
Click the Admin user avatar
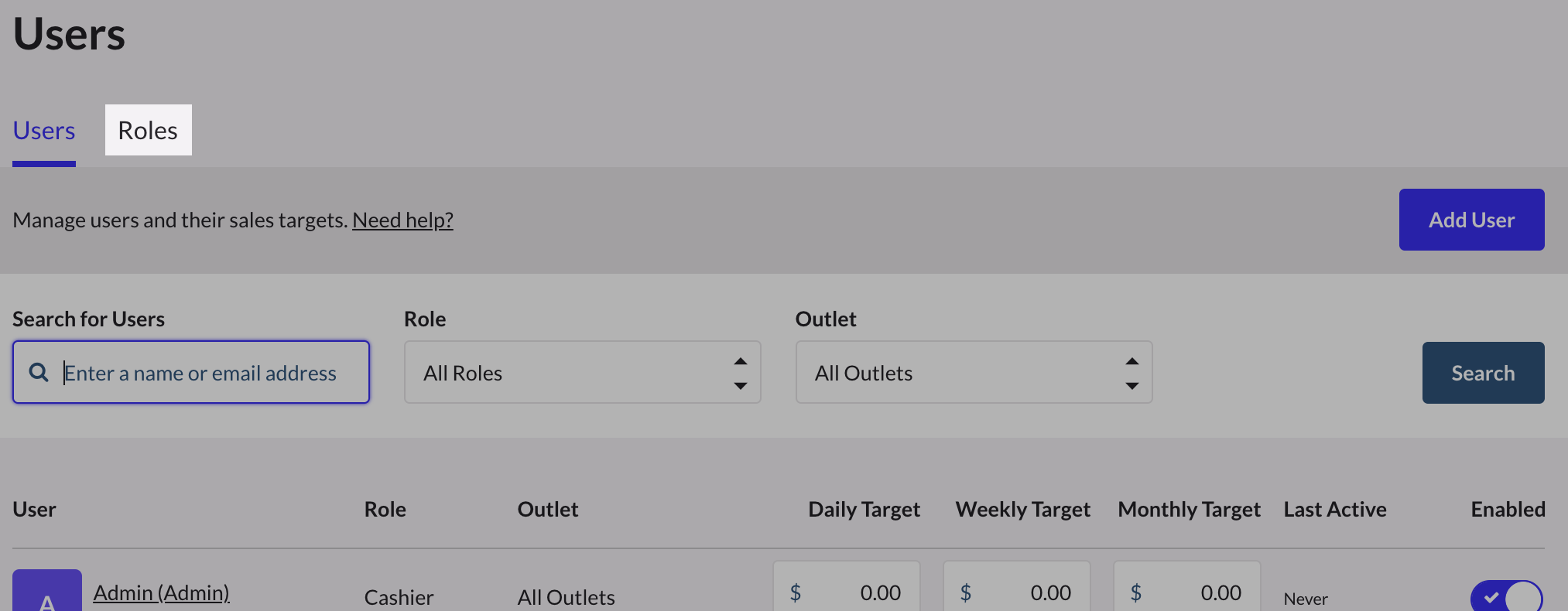[47, 592]
